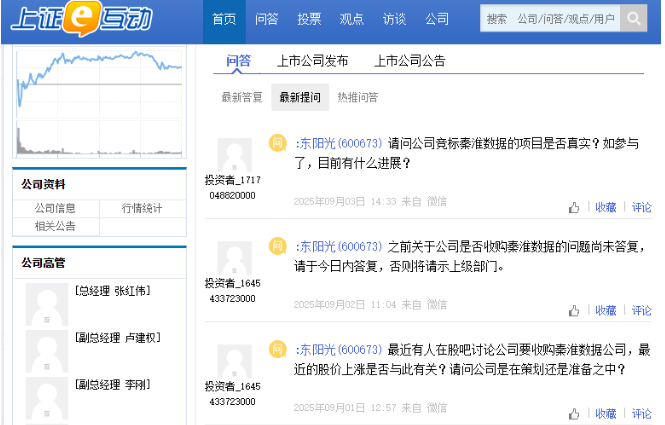The width and height of the screenshot is (665, 425).
Task: Open 行情统计 under 公司资料
Action: (x=142, y=208)
